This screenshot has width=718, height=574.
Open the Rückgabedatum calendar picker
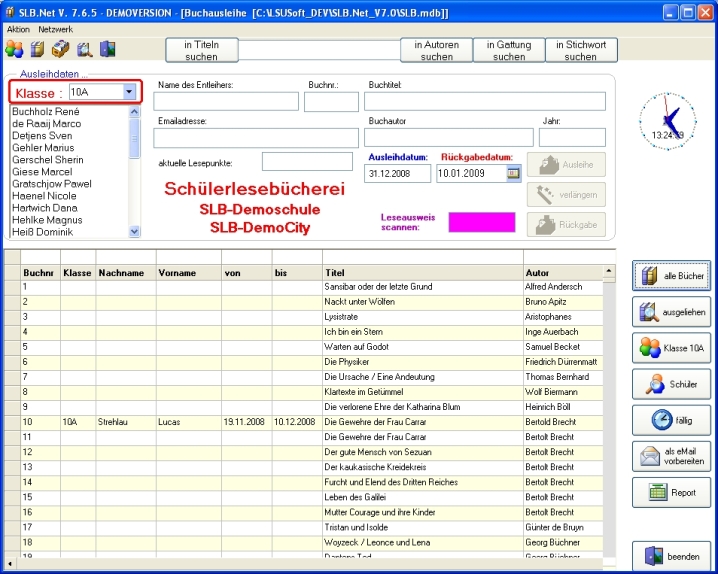(x=514, y=173)
